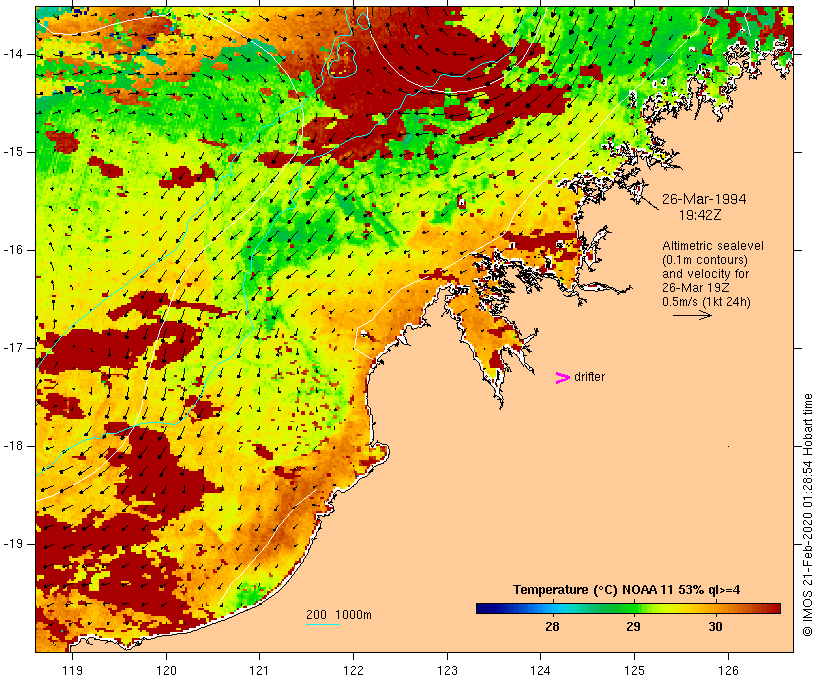
Task: Click the latitude axis label '-17'
Action: (13, 348)
